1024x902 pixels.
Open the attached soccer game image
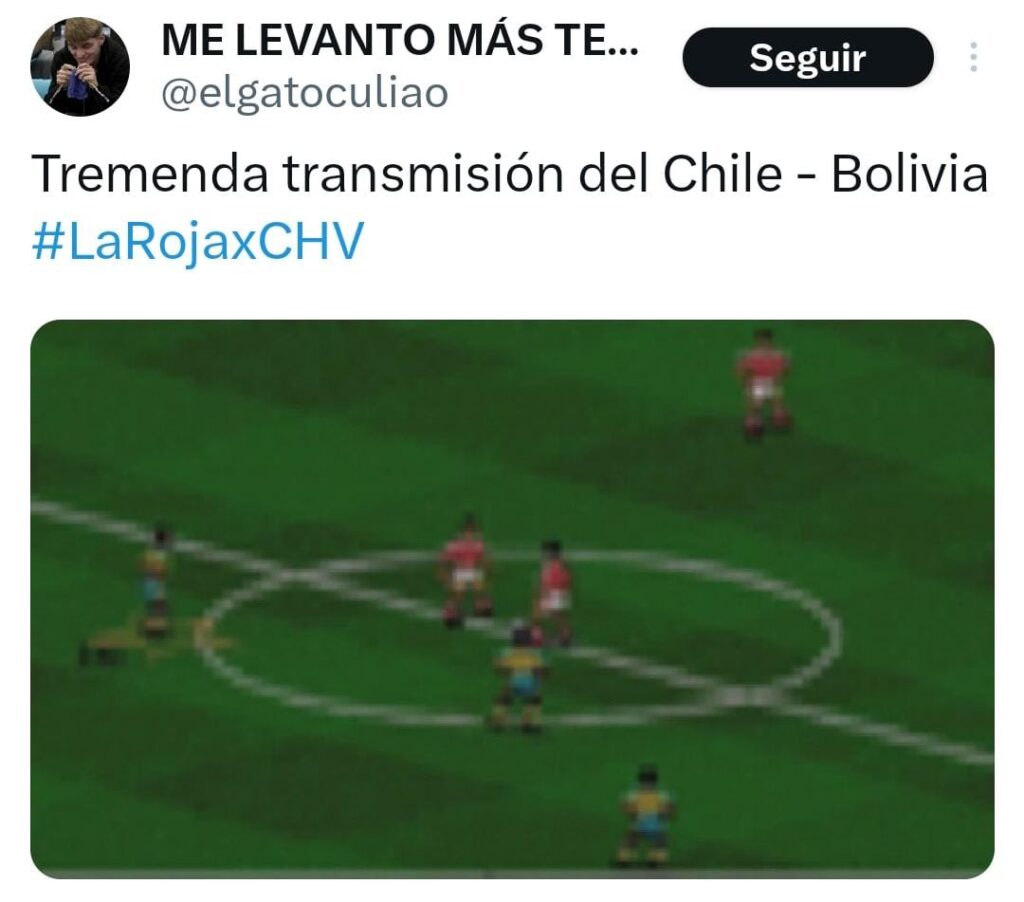pos(512,598)
